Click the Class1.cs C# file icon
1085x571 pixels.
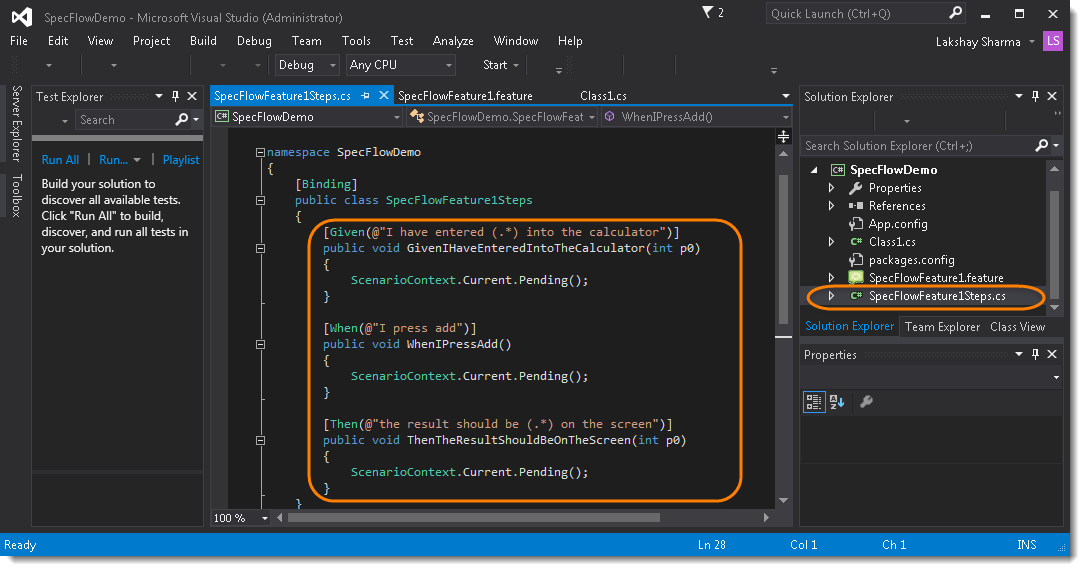[856, 242]
